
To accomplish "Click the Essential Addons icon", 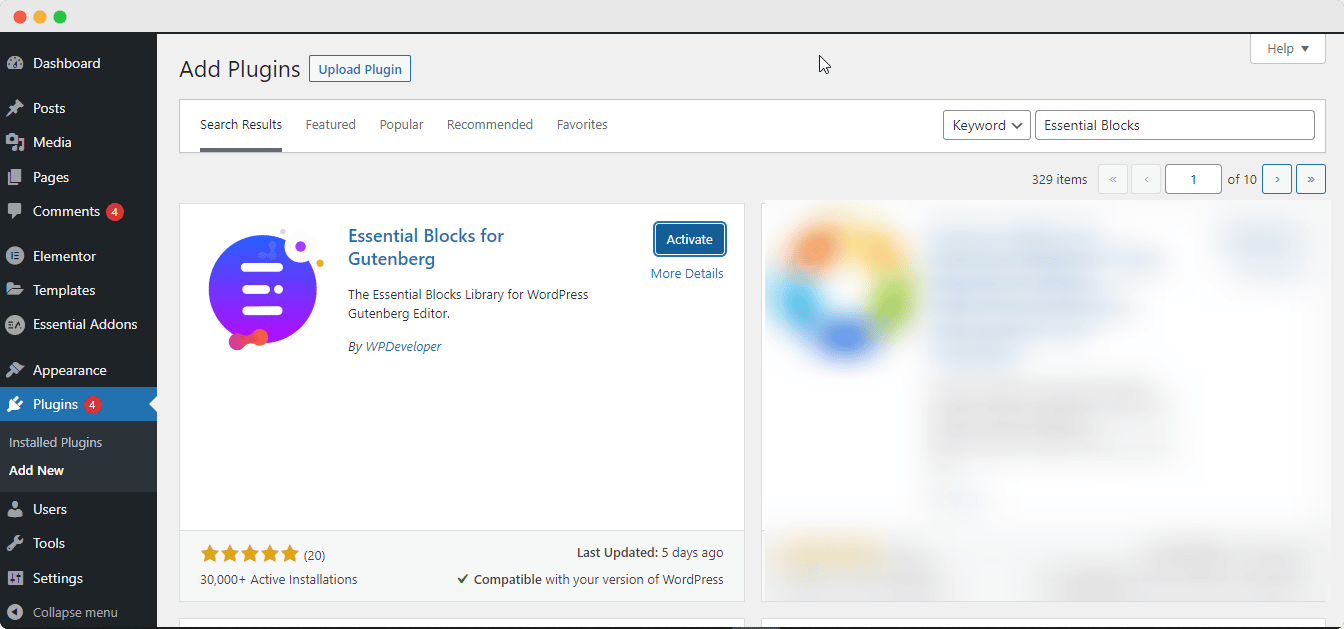I will [15, 325].
